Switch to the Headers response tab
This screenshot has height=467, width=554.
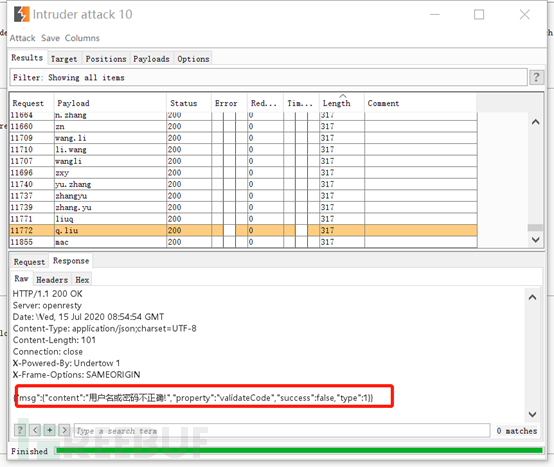click(52, 280)
